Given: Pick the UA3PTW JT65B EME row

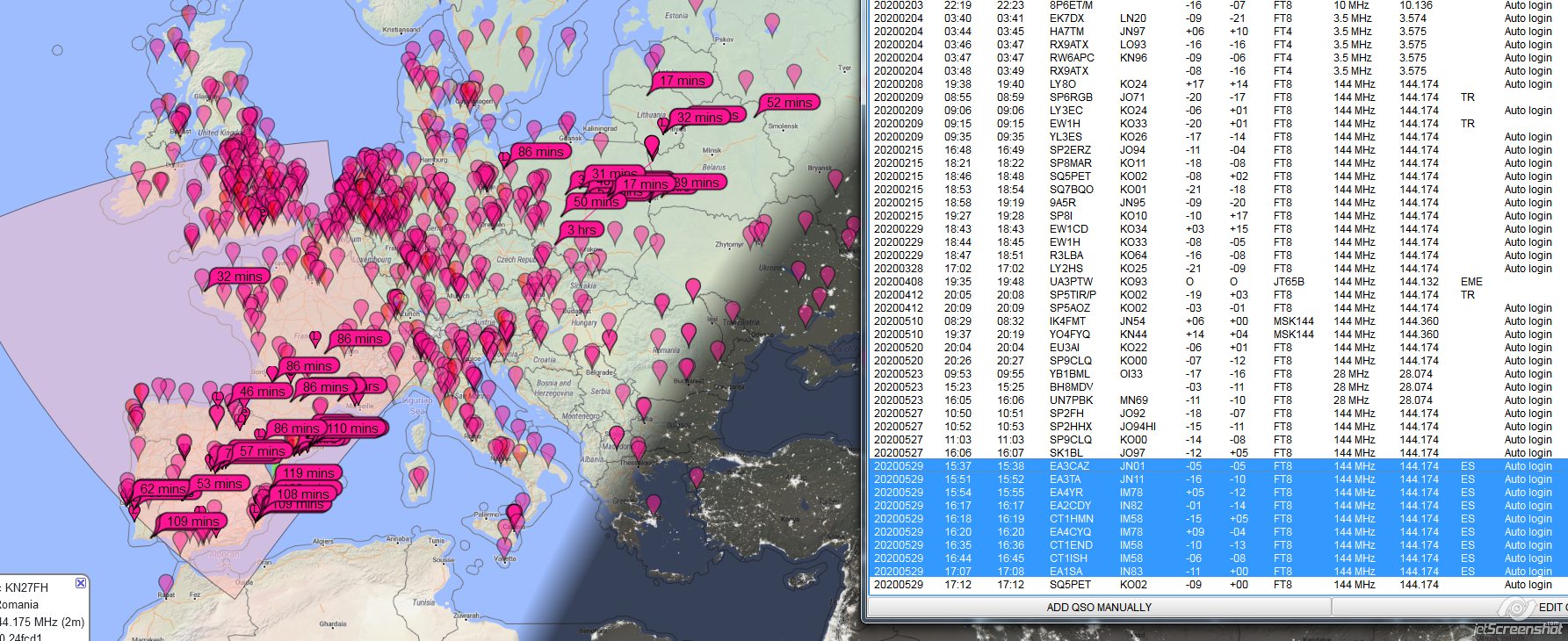Looking at the screenshot, I should pos(1212,282).
